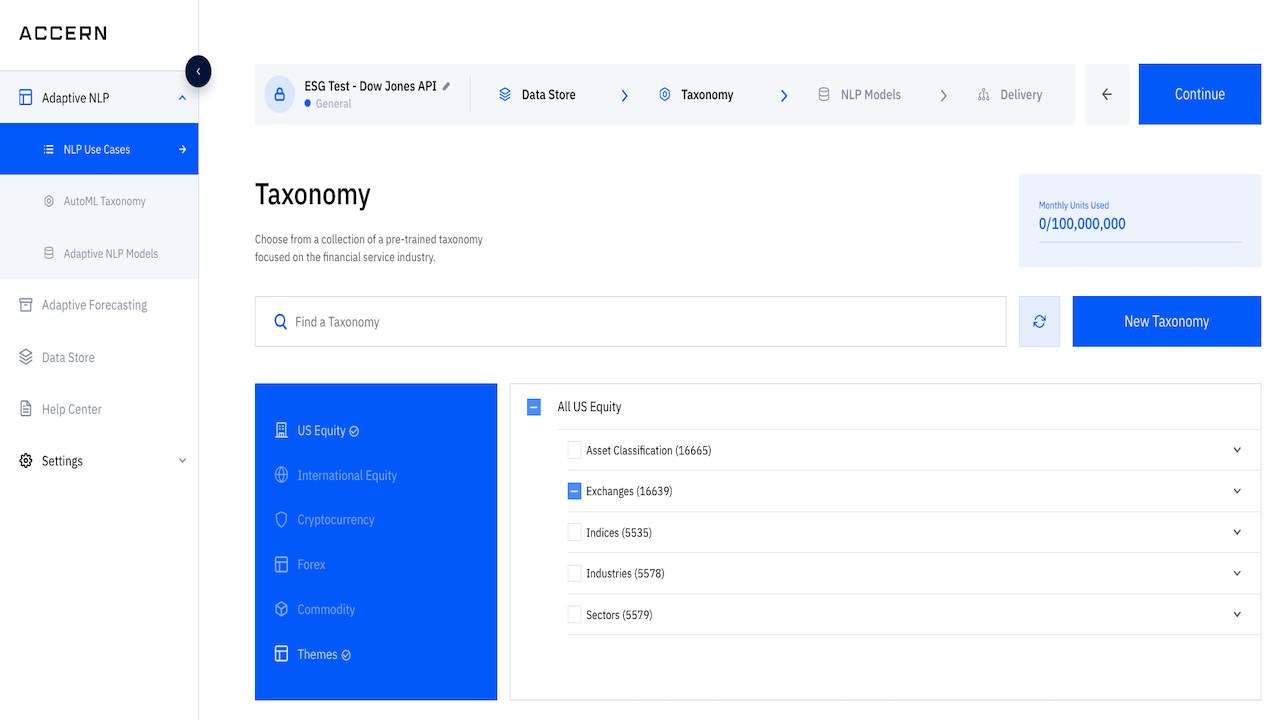
Task: Click the lock icon beside ESG Test
Action: point(279,94)
